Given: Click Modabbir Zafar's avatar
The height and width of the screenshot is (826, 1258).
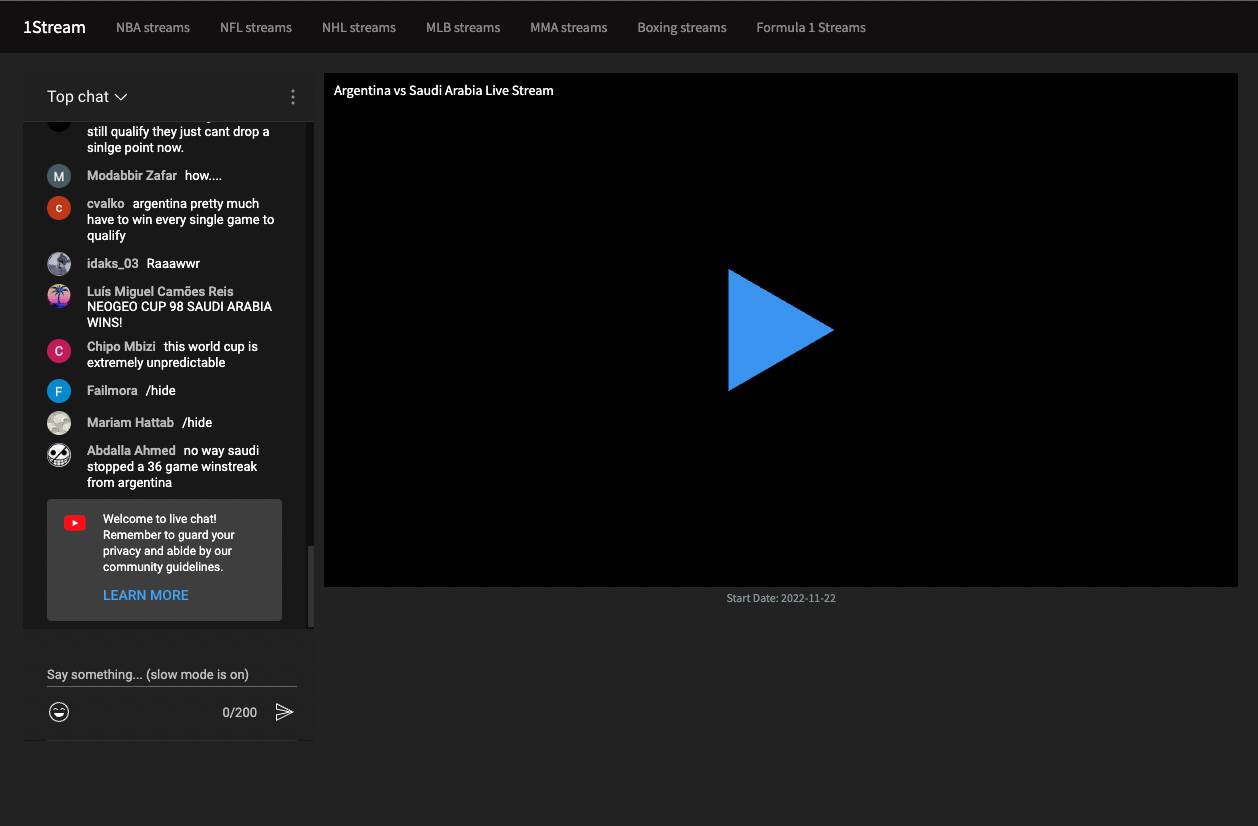Looking at the screenshot, I should [58, 175].
